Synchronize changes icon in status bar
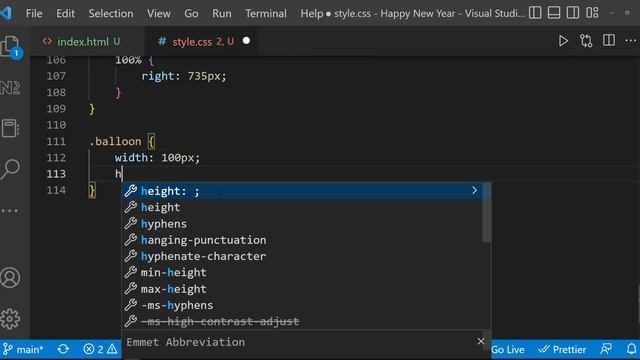The width and height of the screenshot is (640, 360). (x=63, y=350)
